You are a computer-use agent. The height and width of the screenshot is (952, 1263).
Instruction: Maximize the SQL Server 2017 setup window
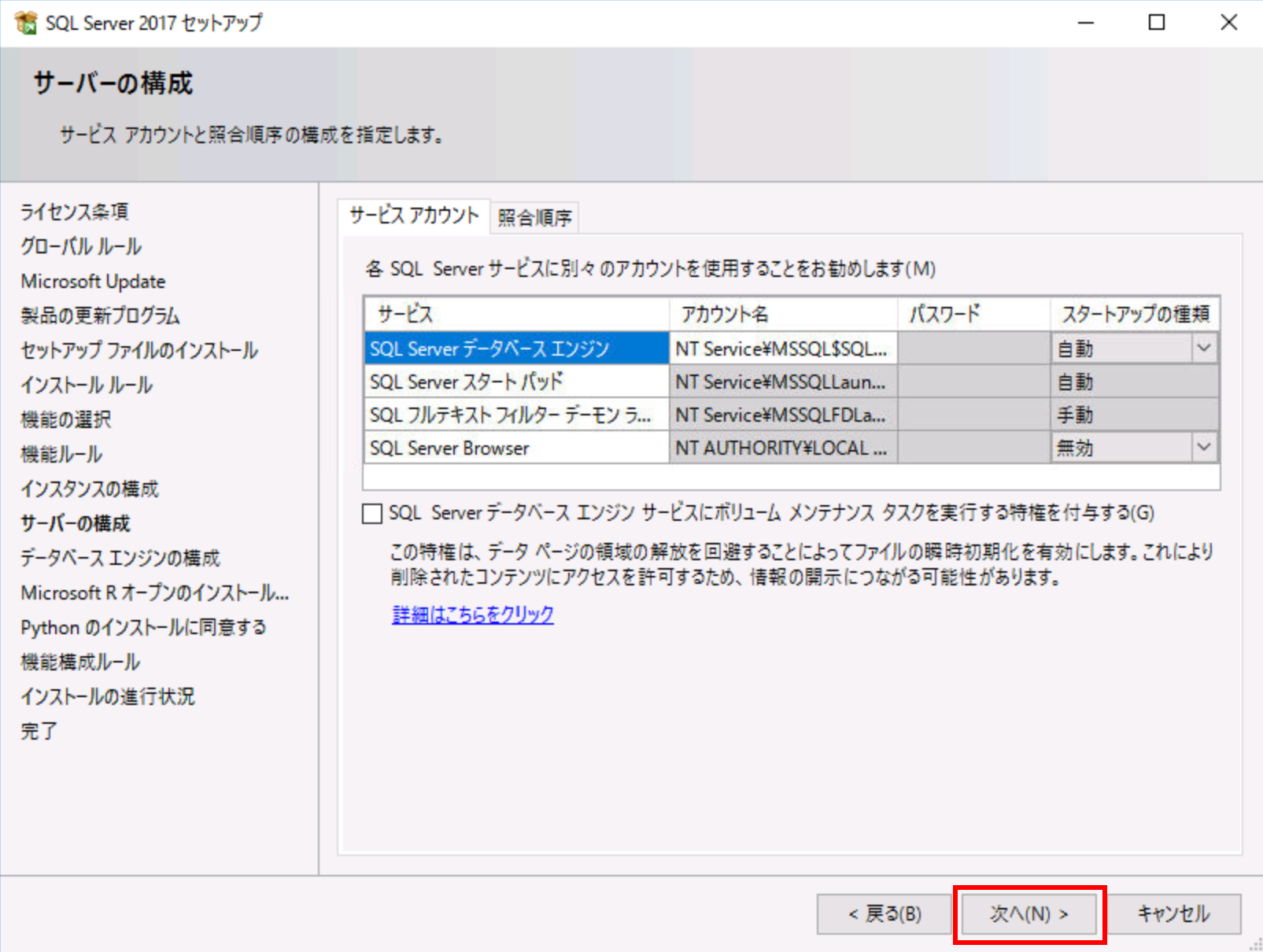(1157, 23)
